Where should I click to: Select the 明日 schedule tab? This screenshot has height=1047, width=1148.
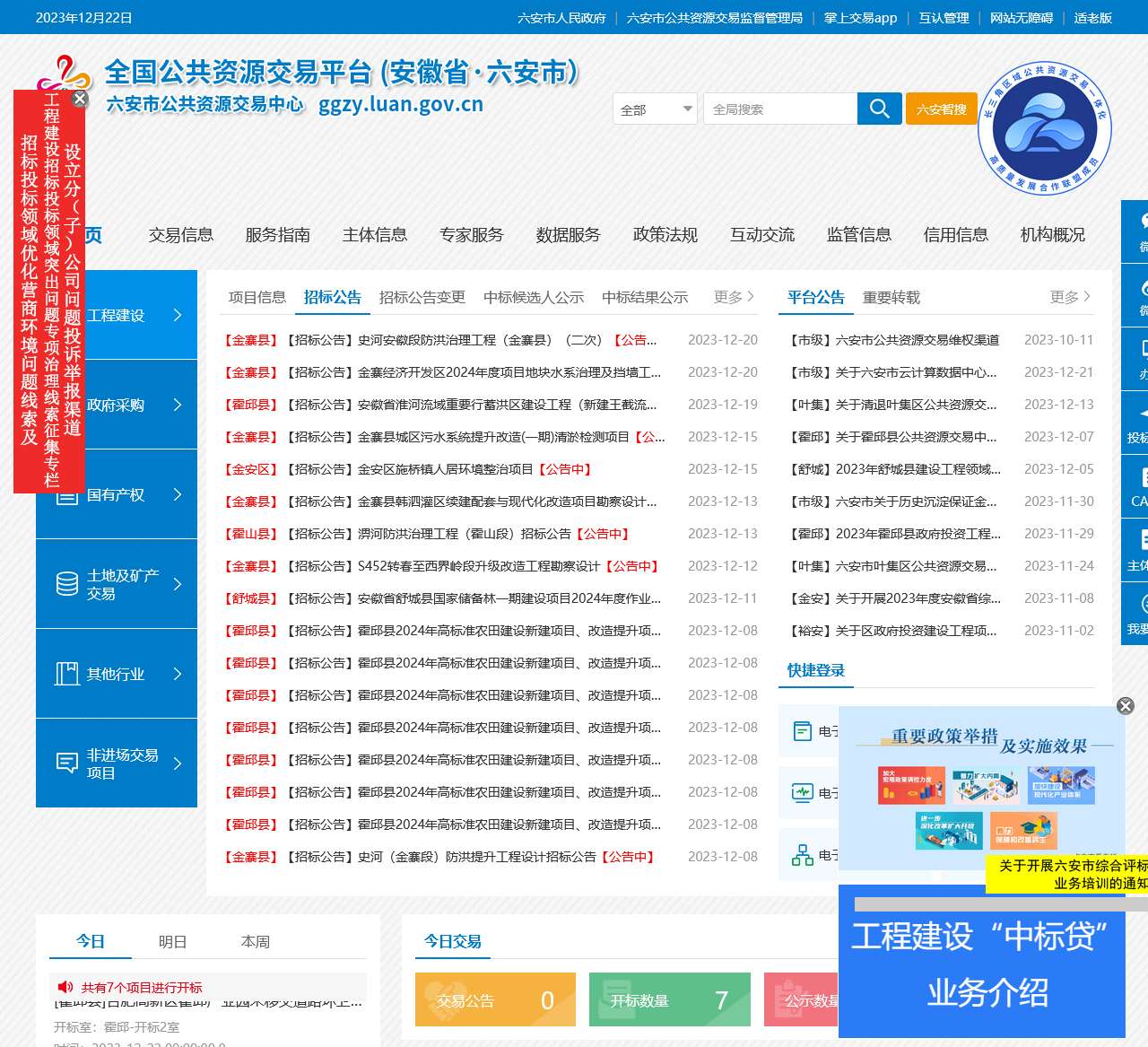172,942
